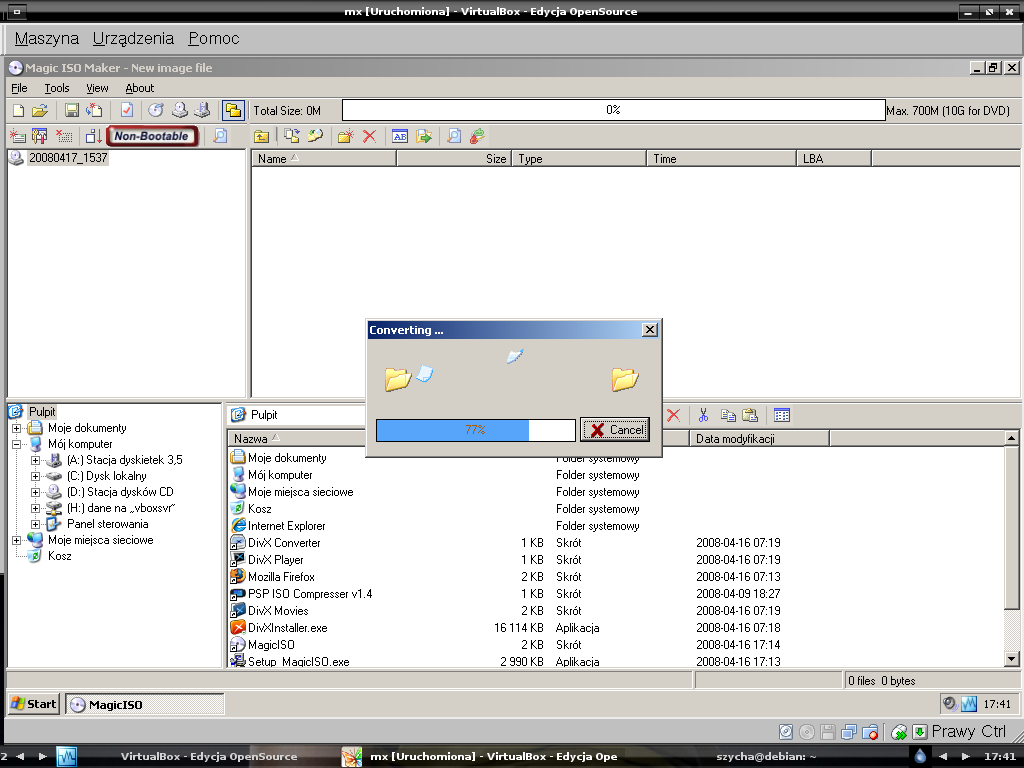Expand the Panel sterowania node

[x=35, y=524]
